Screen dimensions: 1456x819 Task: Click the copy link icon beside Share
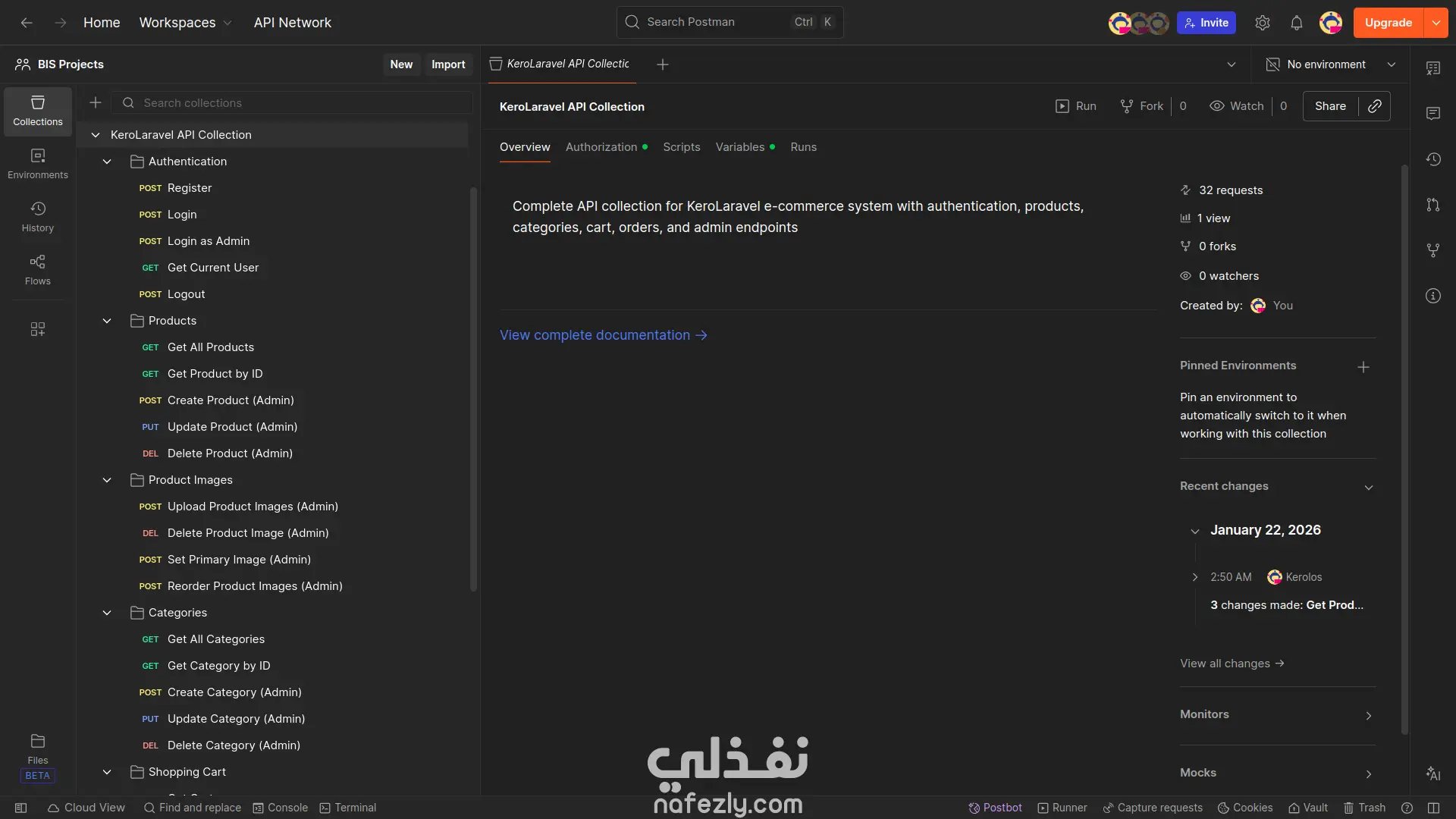[1374, 106]
